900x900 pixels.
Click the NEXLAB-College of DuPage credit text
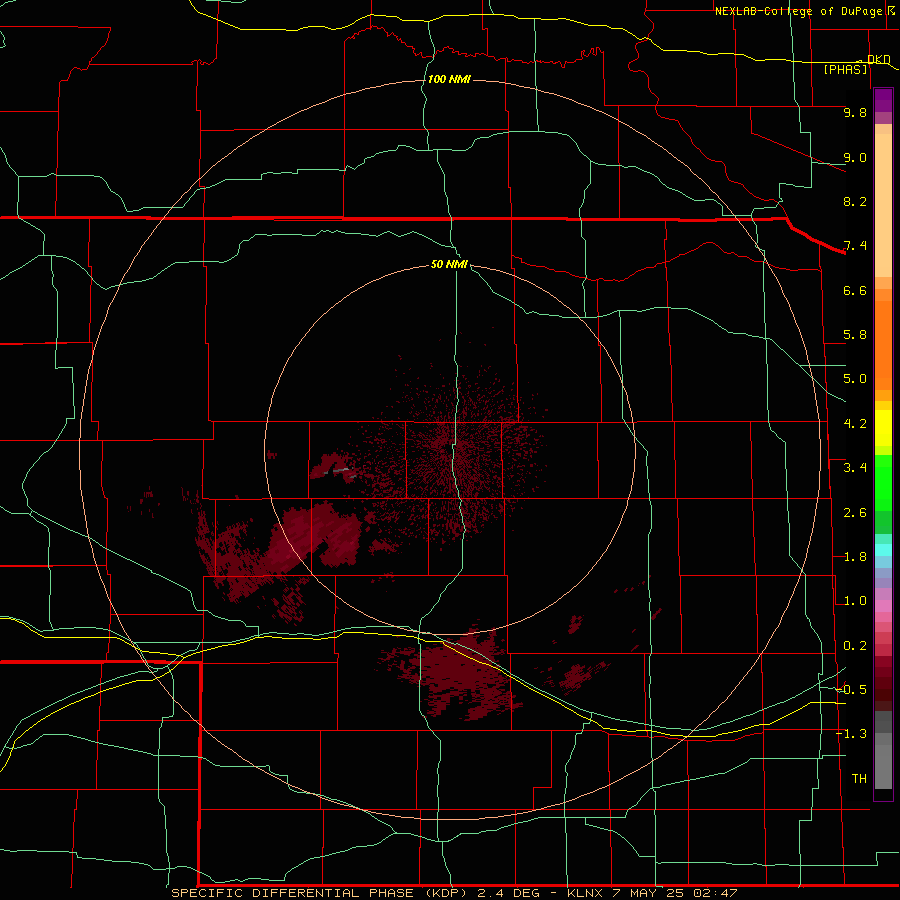[x=798, y=11]
